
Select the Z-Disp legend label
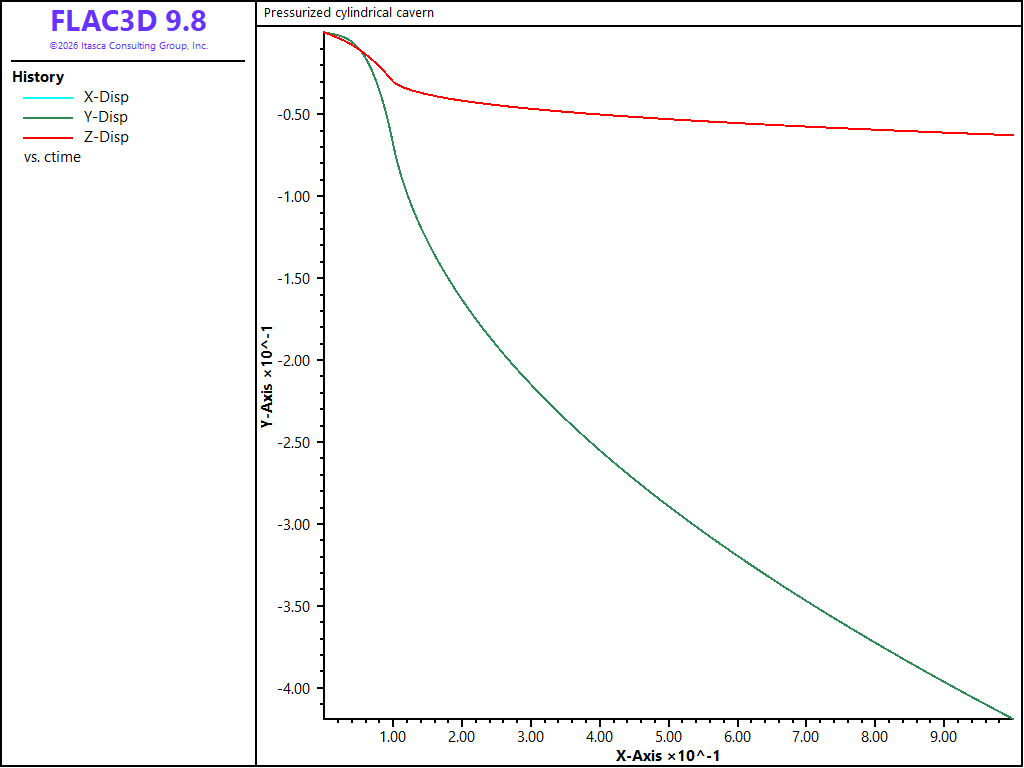(106, 137)
